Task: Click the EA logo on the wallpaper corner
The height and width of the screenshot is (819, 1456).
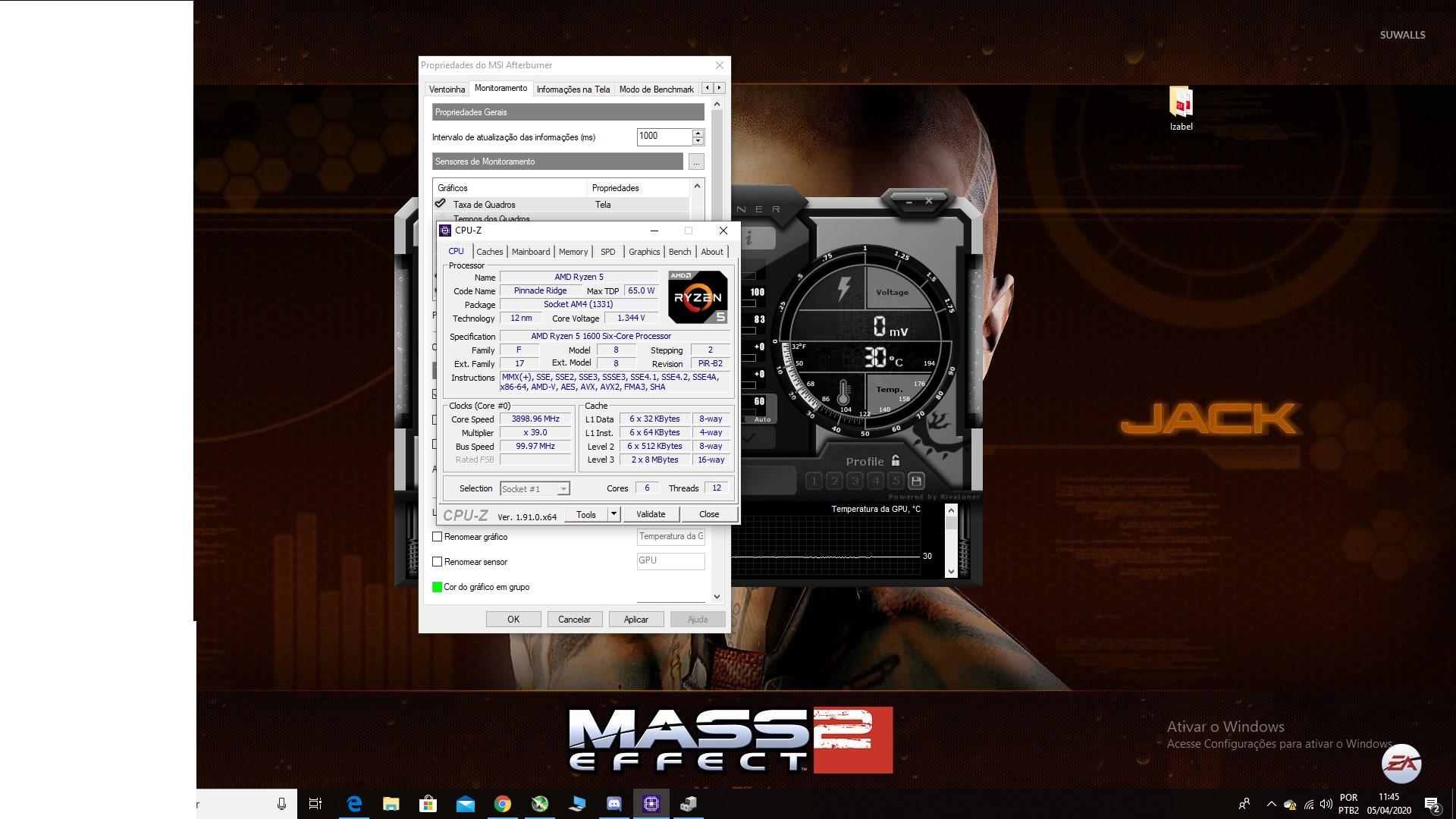Action: coord(1401,764)
